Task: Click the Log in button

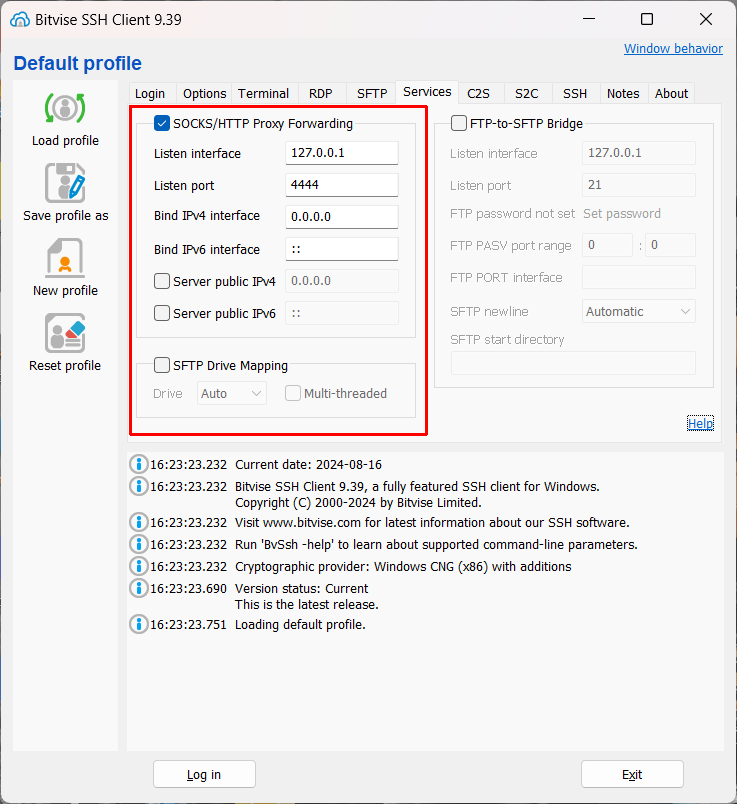Action: pyautogui.click(x=204, y=774)
